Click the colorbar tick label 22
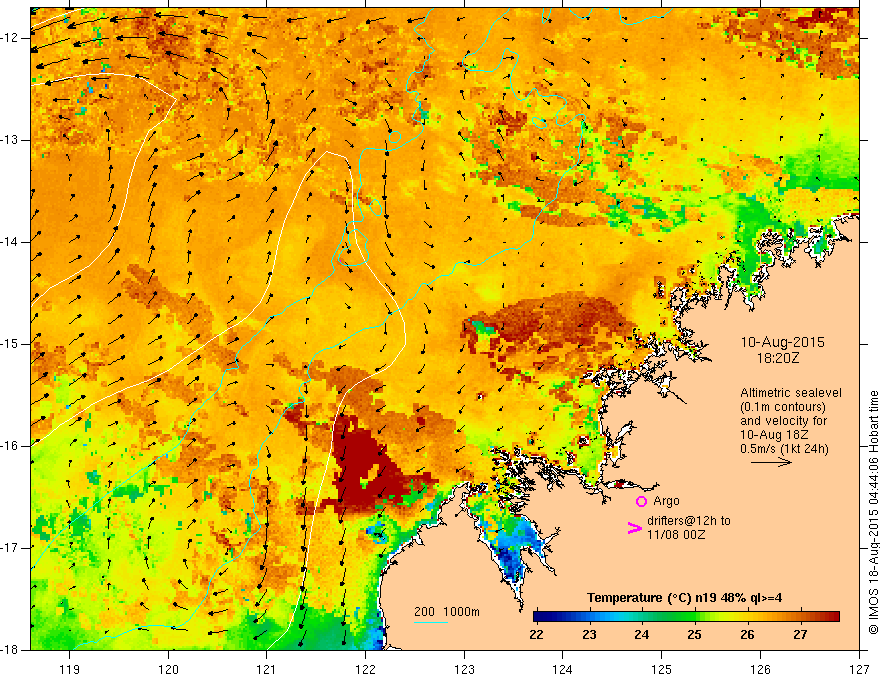 click(537, 635)
